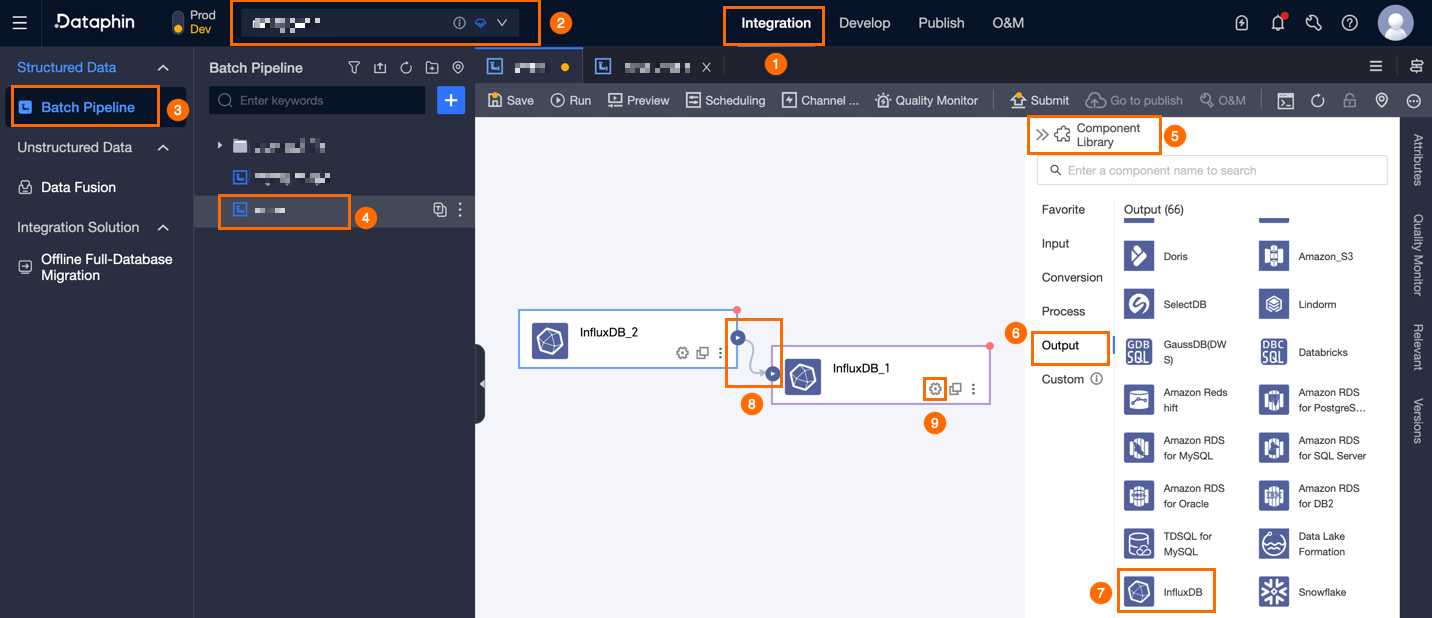Image resolution: width=1432 pixels, height=618 pixels.
Task: Open the user avatar menu
Action: 1395,23
